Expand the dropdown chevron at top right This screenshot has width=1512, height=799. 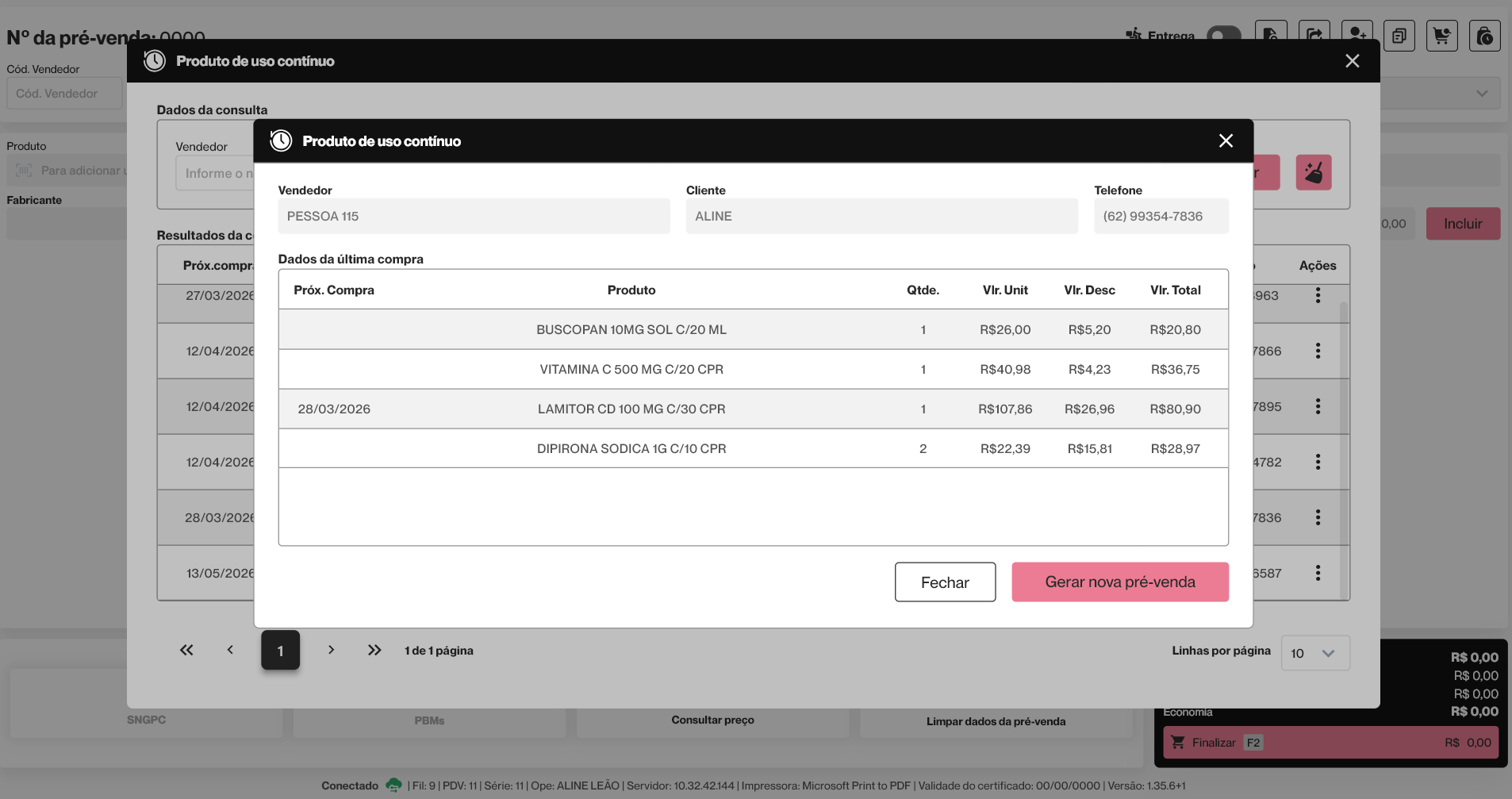coord(1482,94)
